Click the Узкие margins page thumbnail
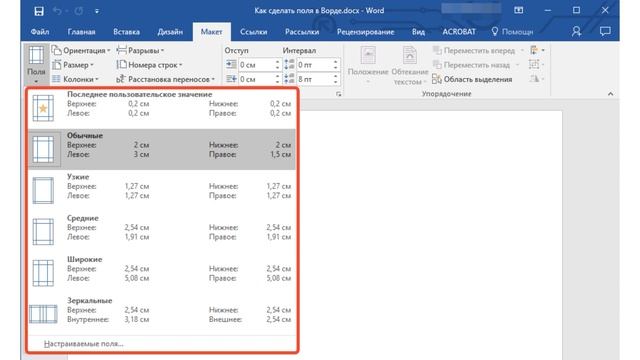The image size is (640, 360). (43, 191)
